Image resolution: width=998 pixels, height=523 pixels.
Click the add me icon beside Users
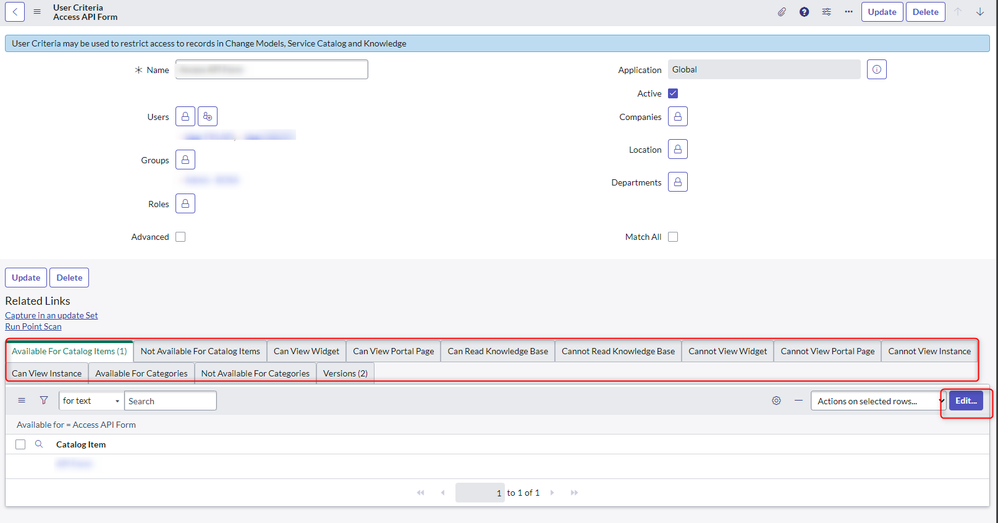tap(207, 116)
